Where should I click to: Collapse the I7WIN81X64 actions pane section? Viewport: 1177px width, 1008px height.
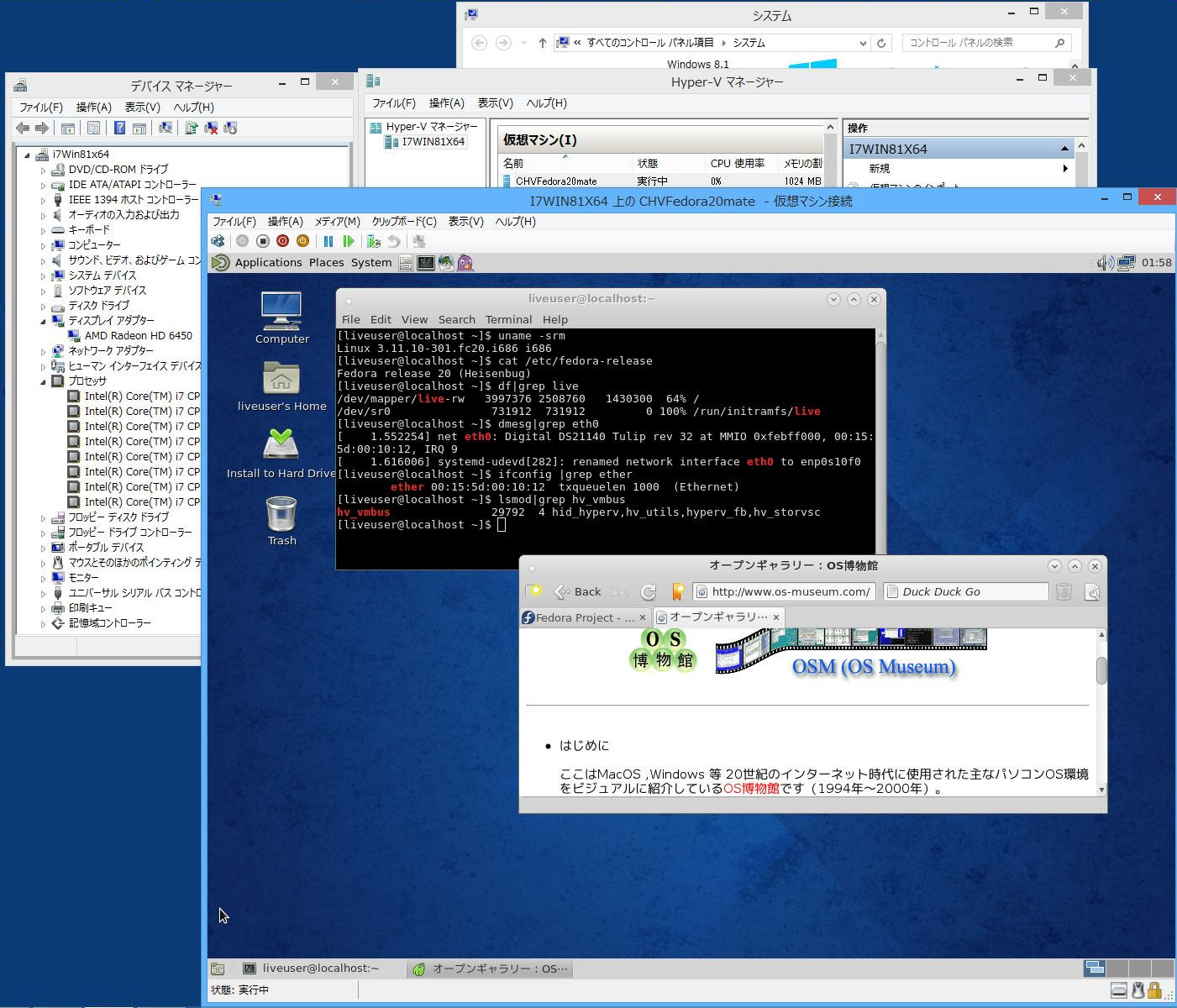coord(1064,149)
